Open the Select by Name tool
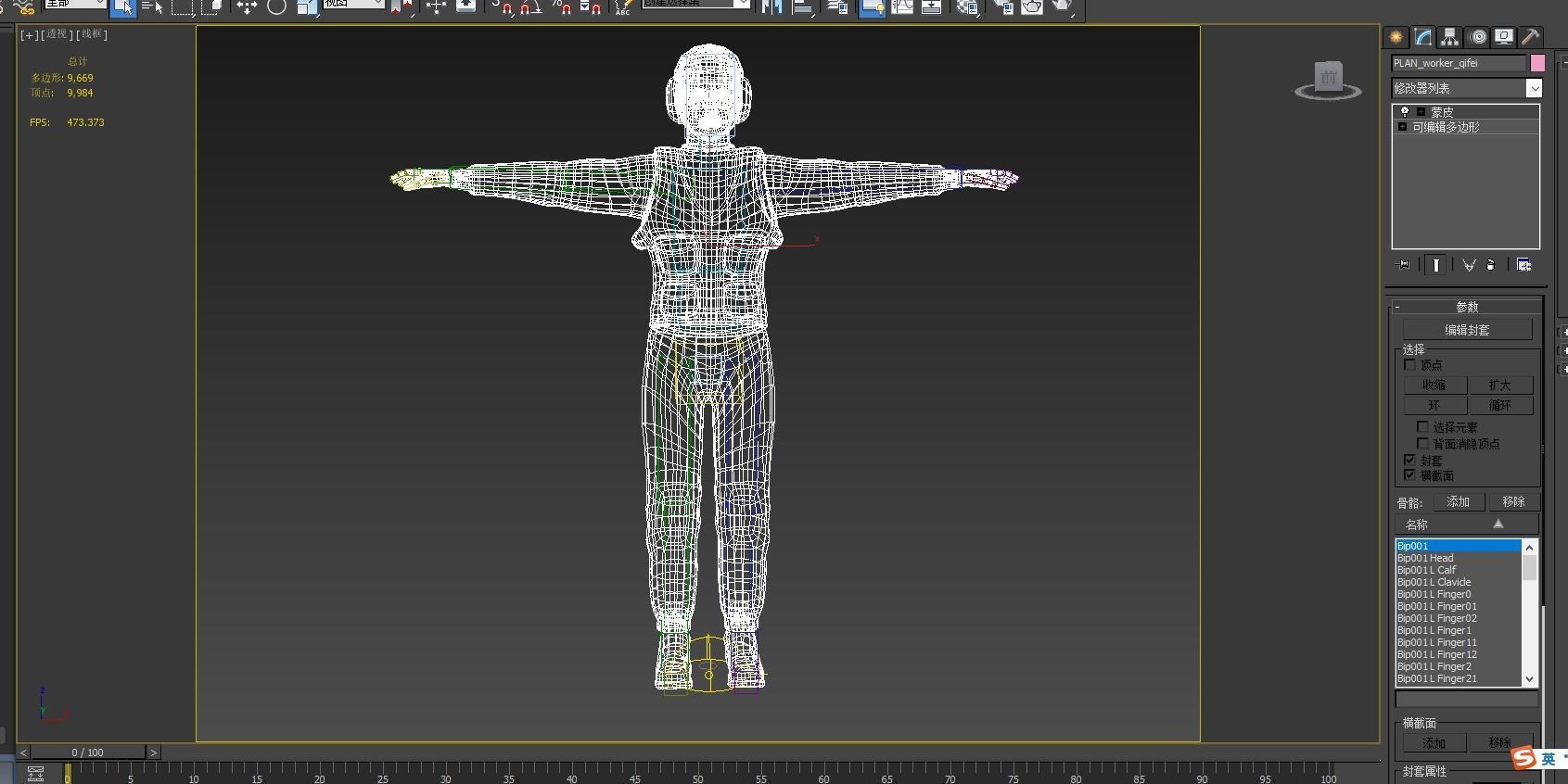The width and height of the screenshot is (1568, 784). click(x=153, y=7)
